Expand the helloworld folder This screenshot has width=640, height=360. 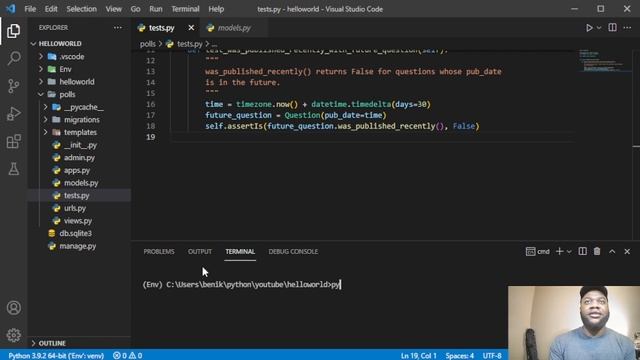(77, 82)
